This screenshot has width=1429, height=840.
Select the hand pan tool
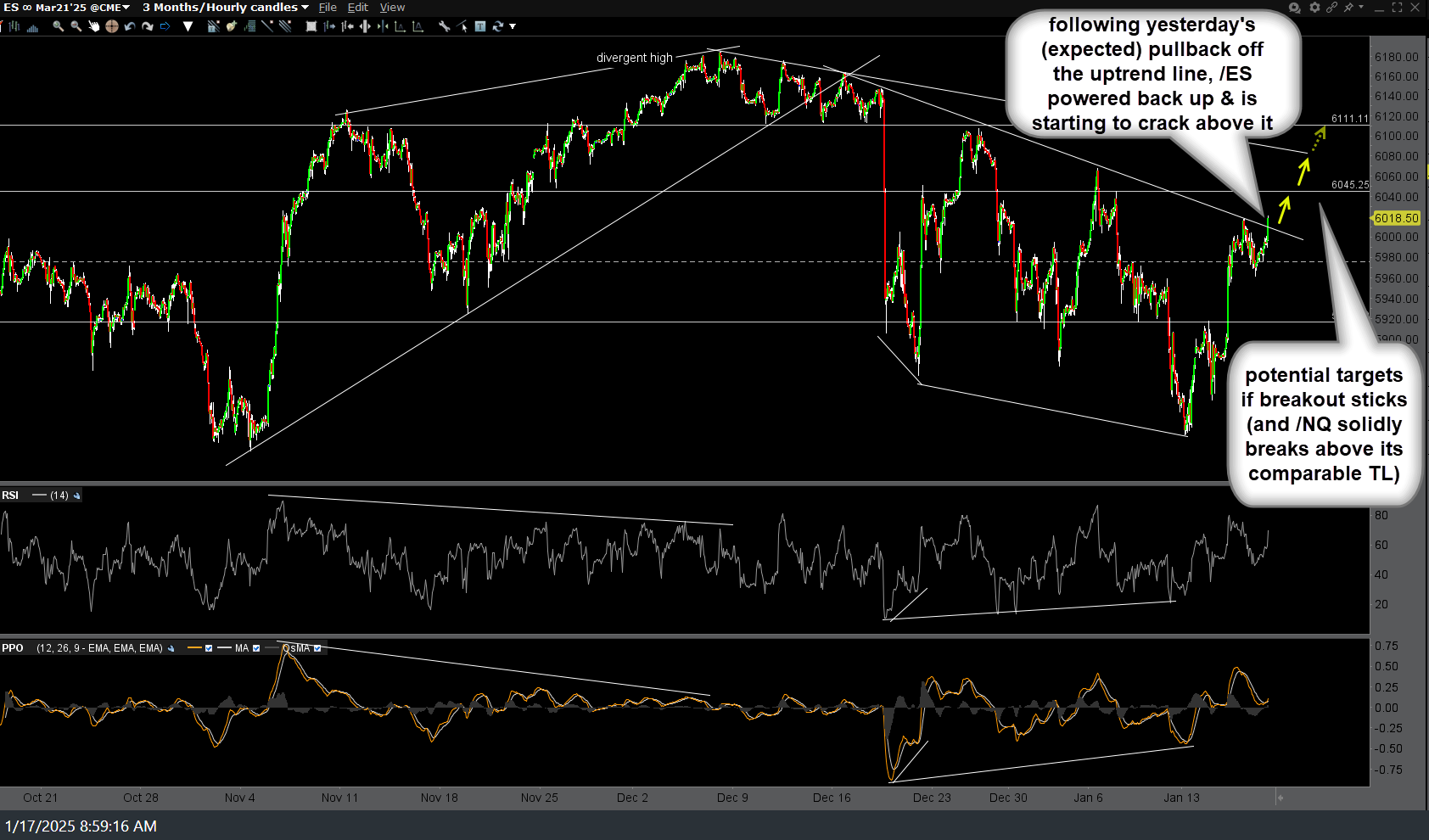[x=93, y=26]
